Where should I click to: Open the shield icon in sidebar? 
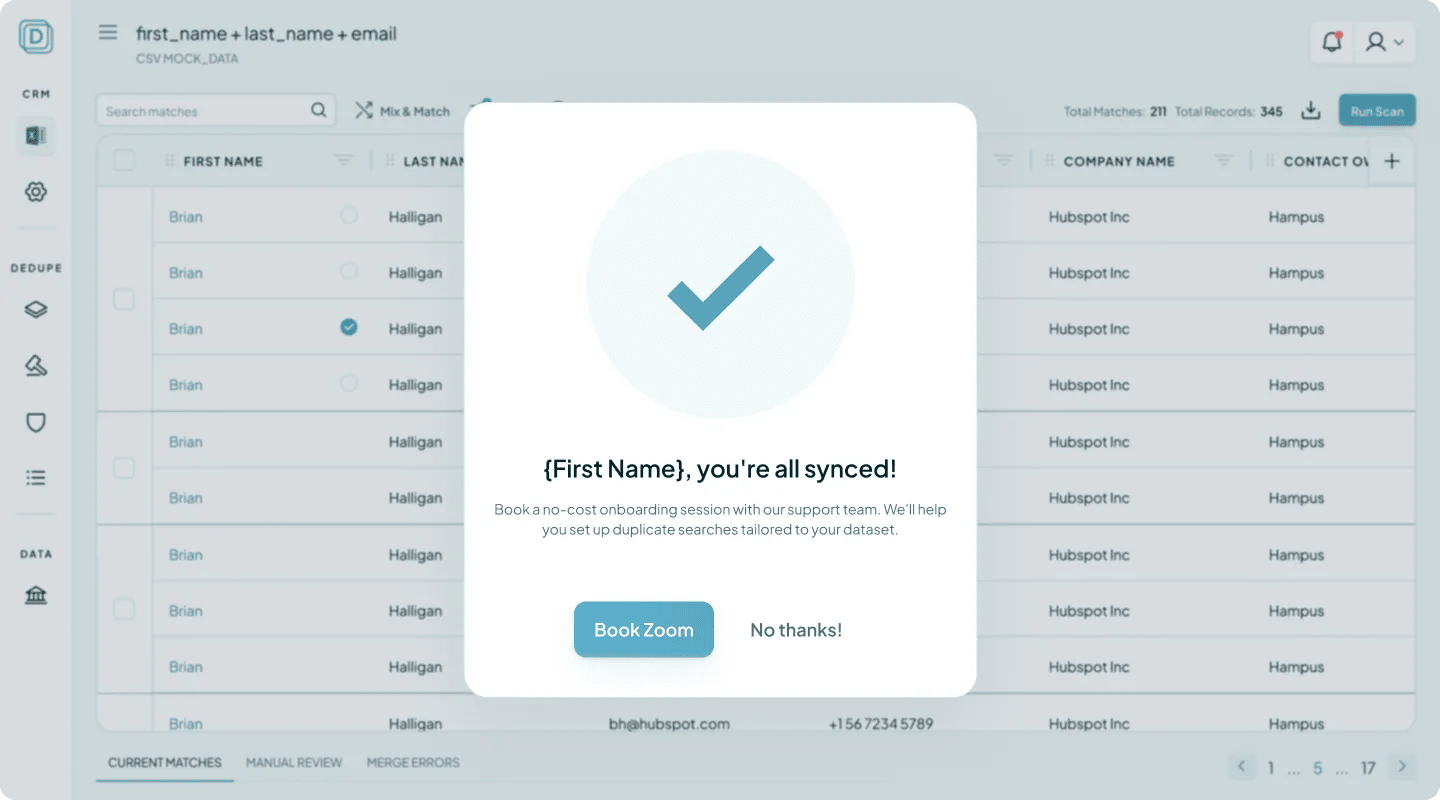pos(36,422)
